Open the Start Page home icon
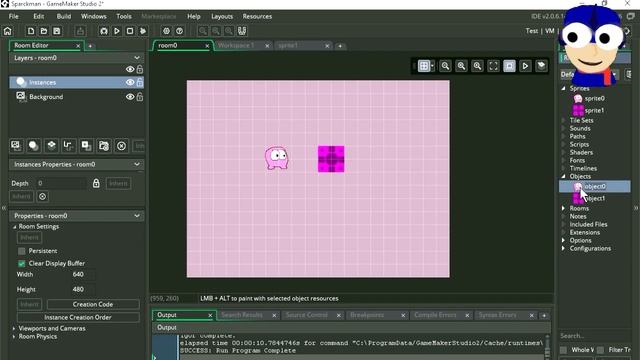This screenshot has height=360, width=640. coord(7,31)
